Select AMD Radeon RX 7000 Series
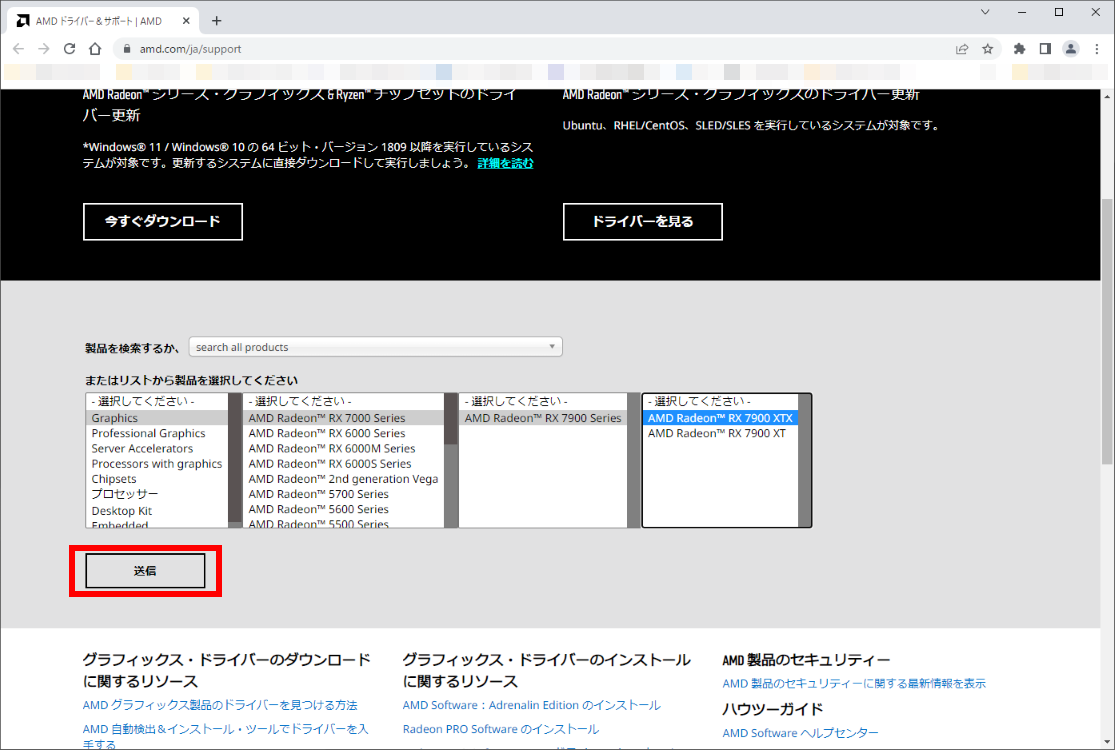1115x750 pixels. (x=343, y=418)
